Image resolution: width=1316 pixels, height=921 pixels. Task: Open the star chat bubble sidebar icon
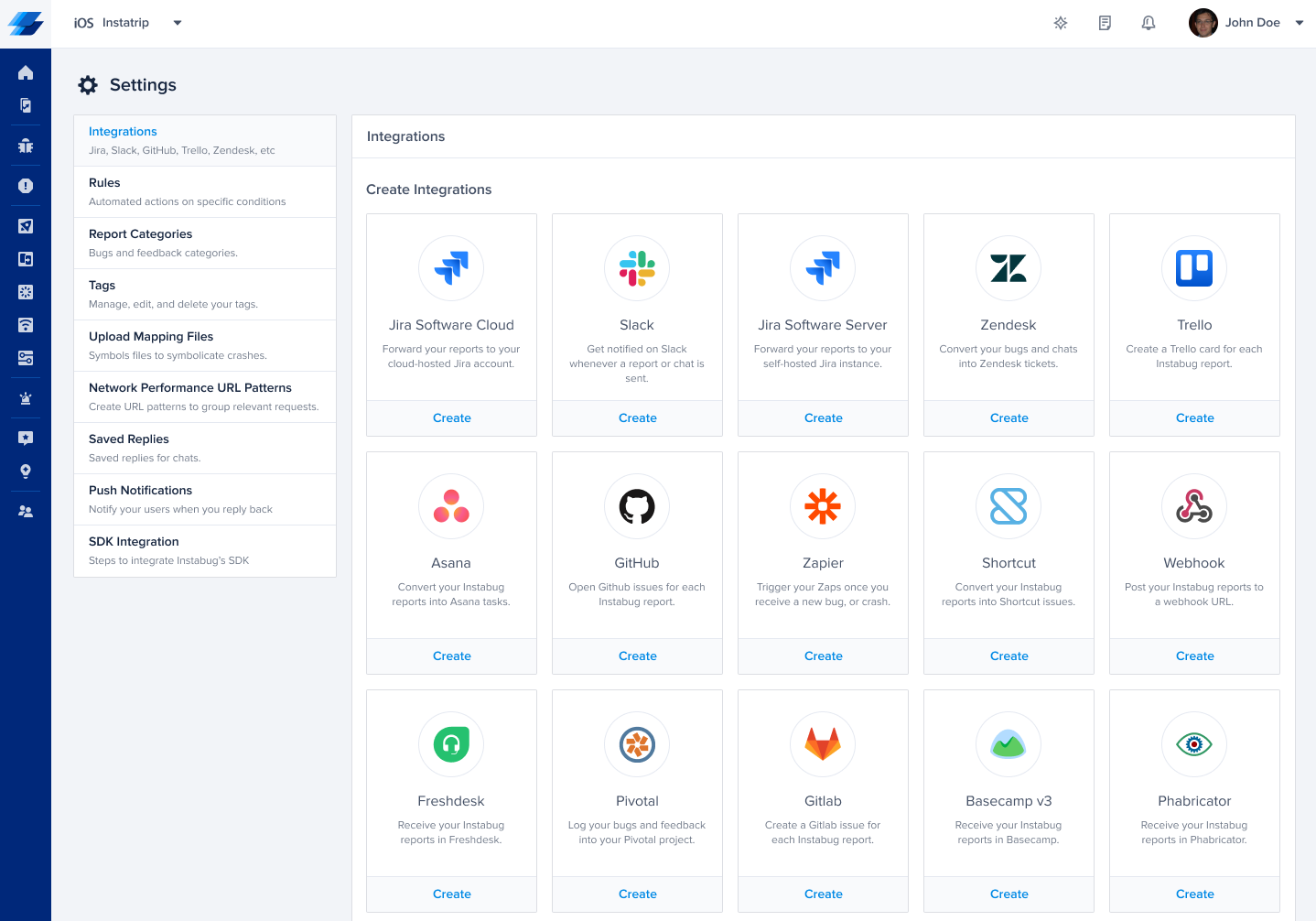26,439
